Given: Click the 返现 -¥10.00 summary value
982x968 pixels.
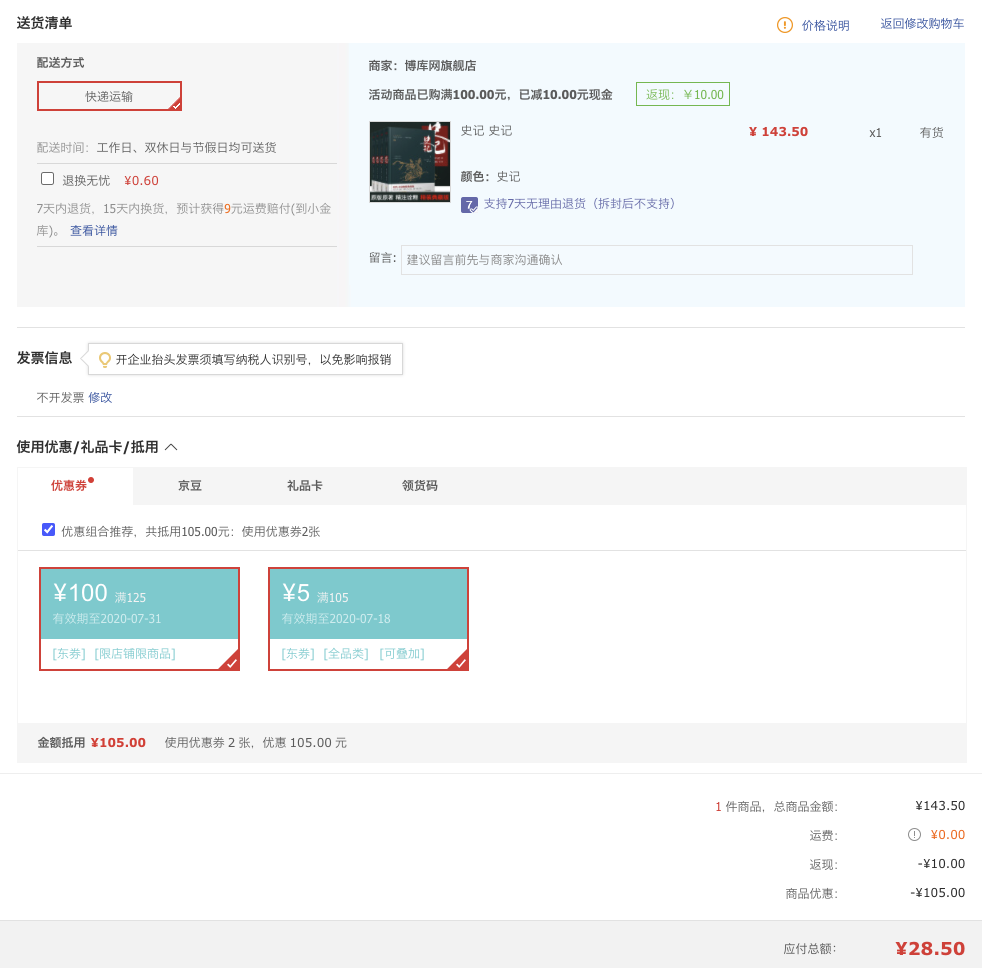Looking at the screenshot, I should 941,863.
